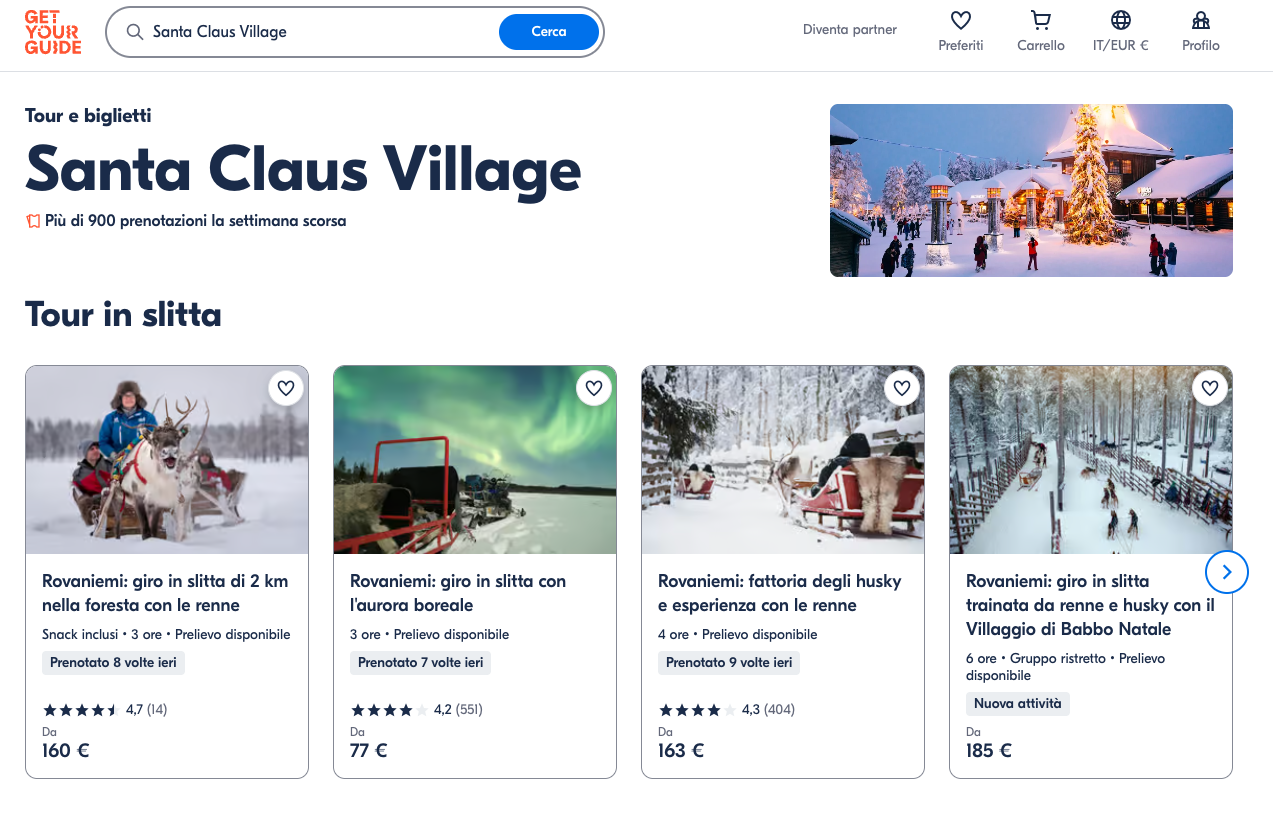Add the reindeer forest sleigh tour to favorites

pos(285,388)
